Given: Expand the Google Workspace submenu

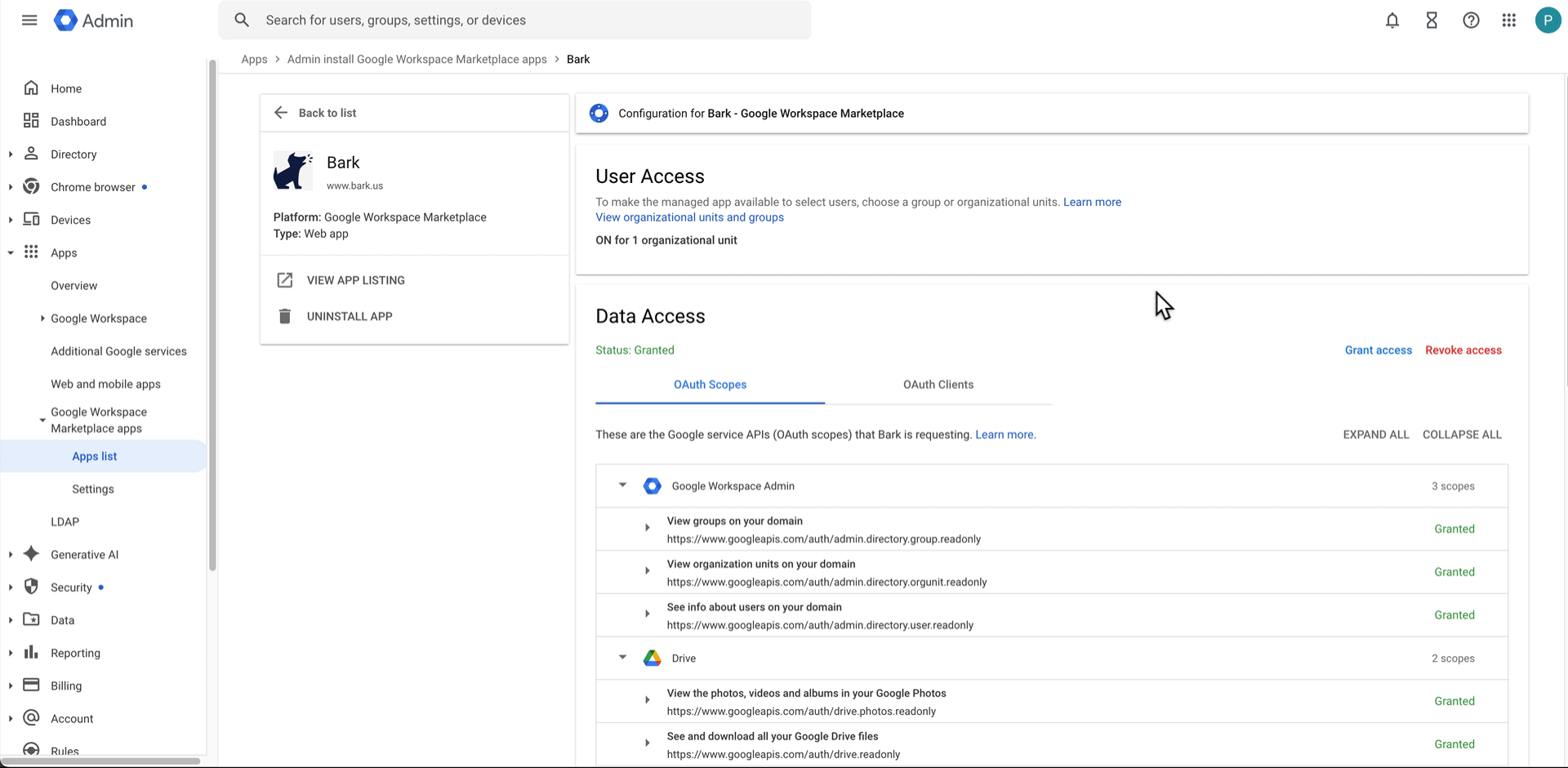Looking at the screenshot, I should click(42, 318).
